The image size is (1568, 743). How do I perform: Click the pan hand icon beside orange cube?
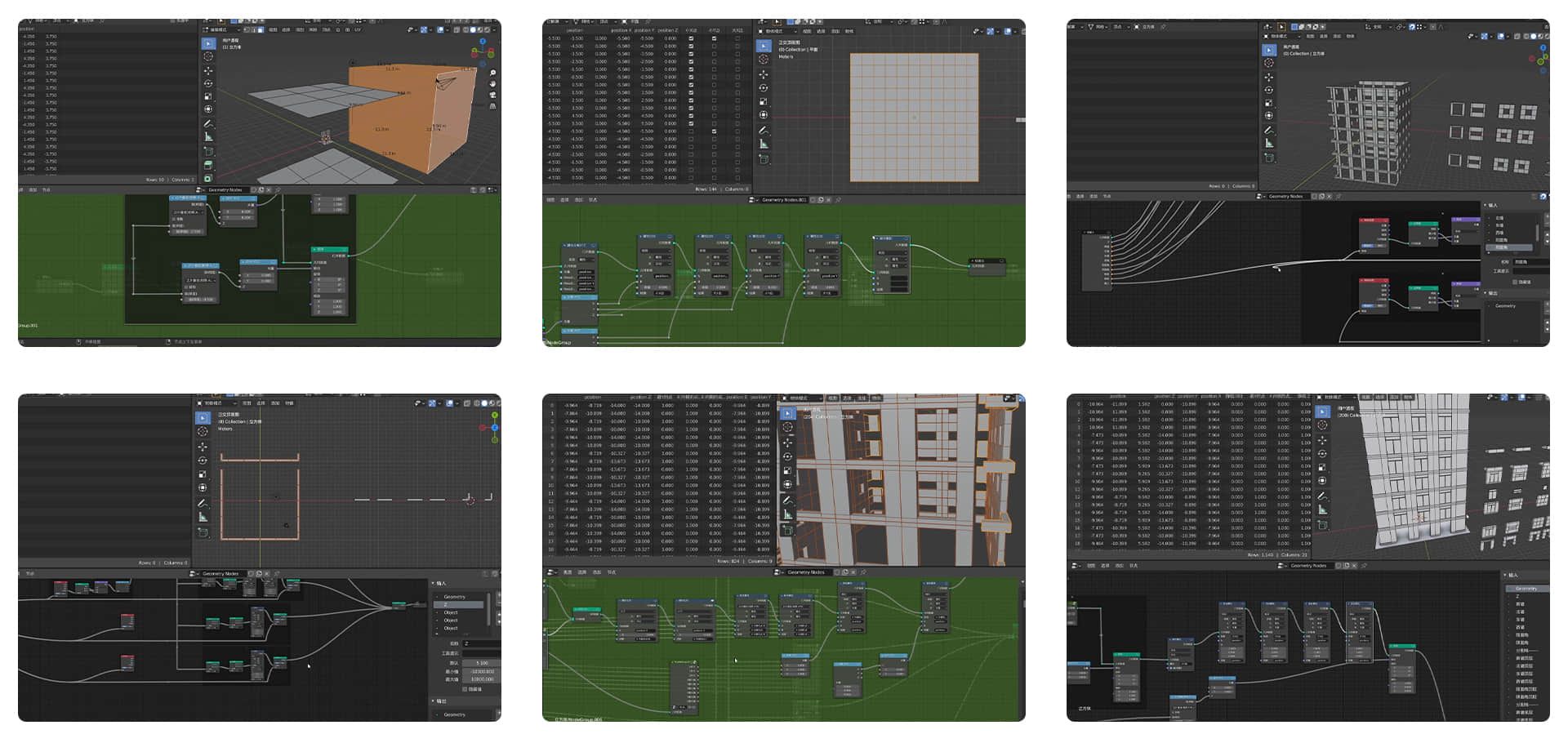492,83
